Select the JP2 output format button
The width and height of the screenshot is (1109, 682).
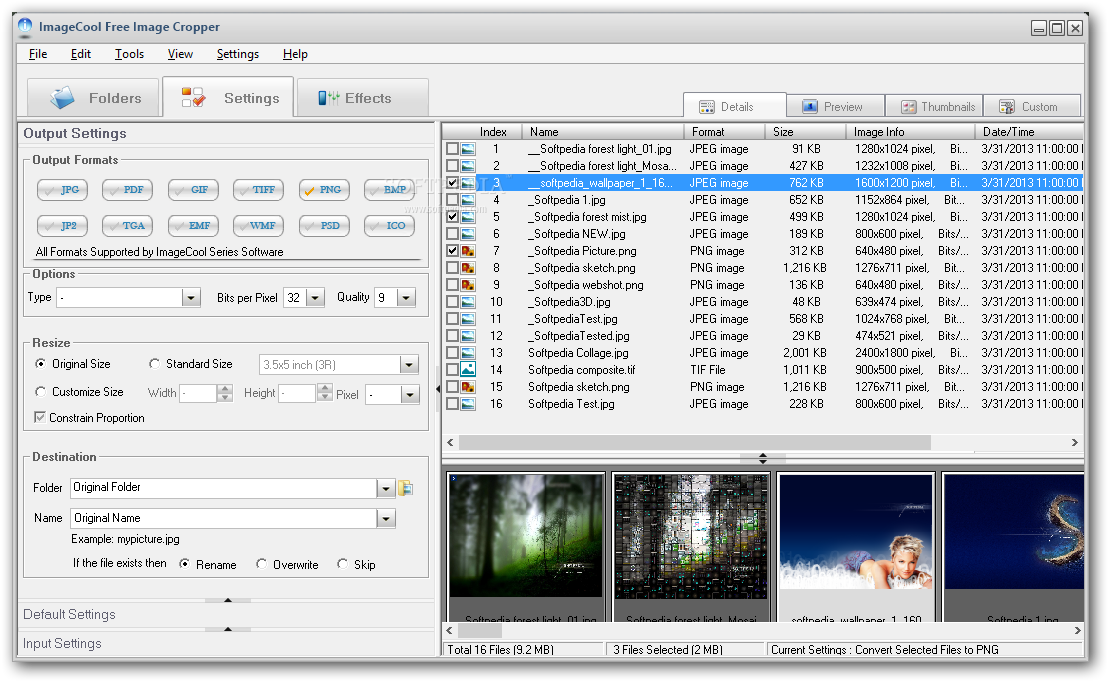(62, 226)
